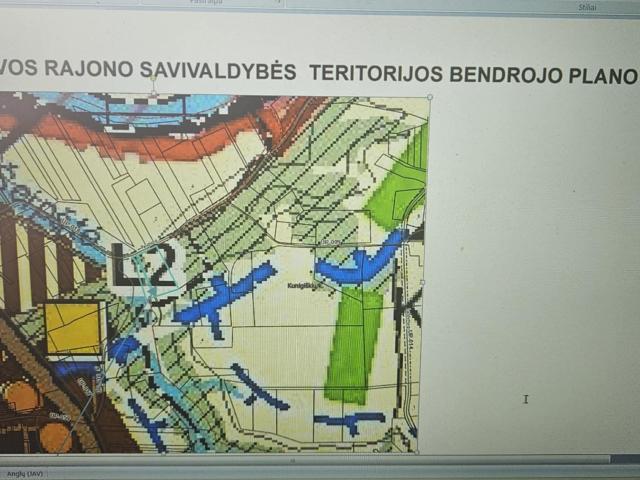Click the Stiliai ribbon group label
Viewport: 640px width, 480px height.
pyautogui.click(x=586, y=6)
